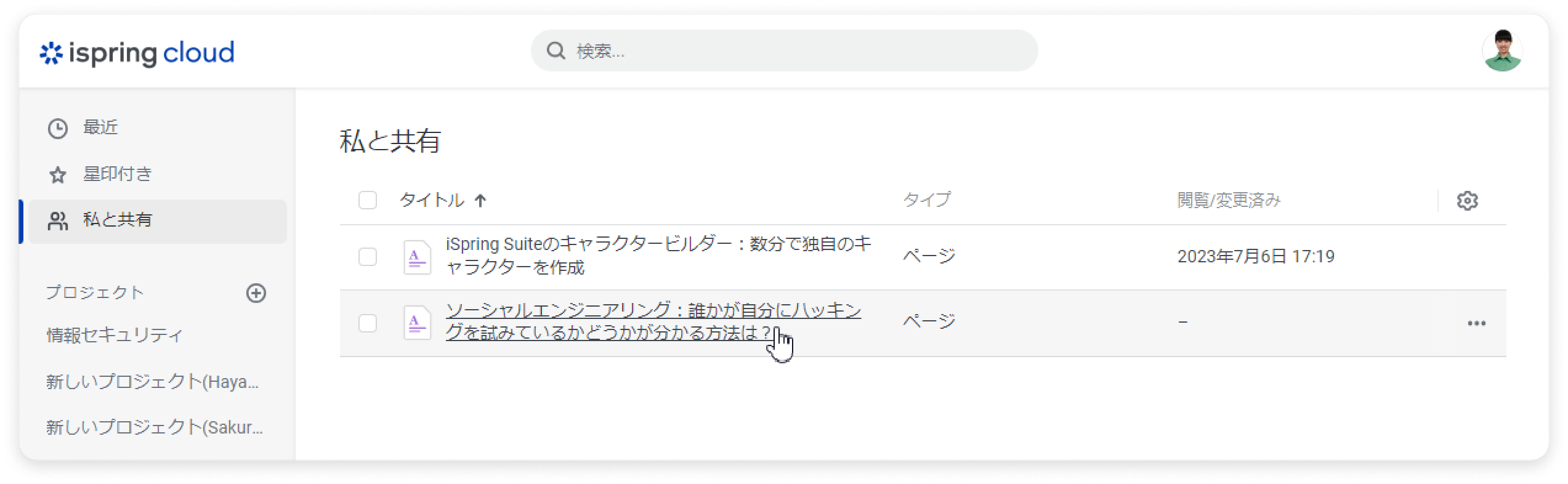Check the iSpring Suite Character Builder row

(x=368, y=257)
